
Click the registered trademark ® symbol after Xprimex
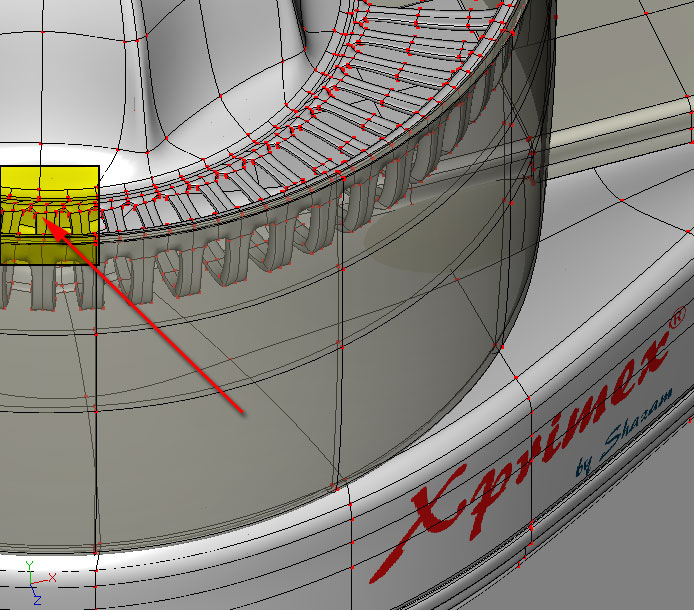coord(678,319)
